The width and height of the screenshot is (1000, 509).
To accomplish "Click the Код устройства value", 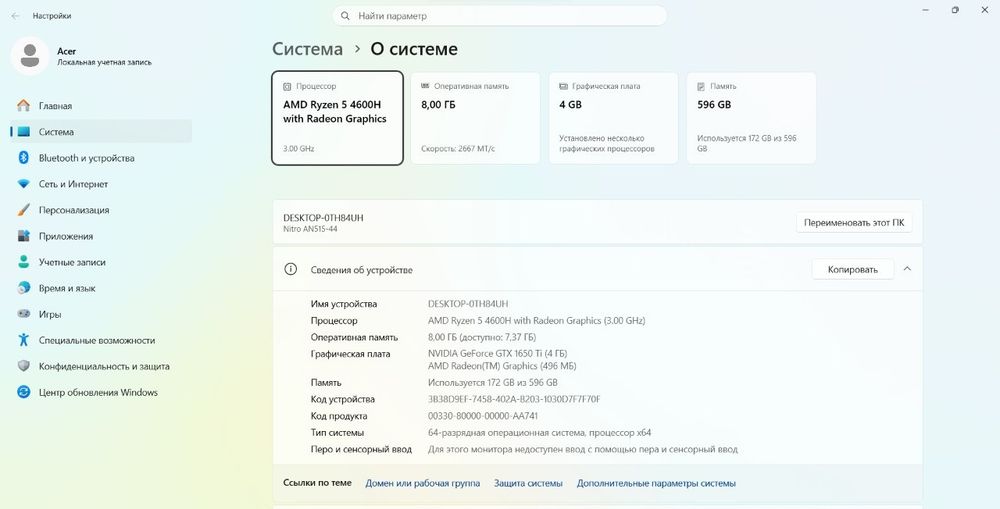I will pyautogui.click(x=514, y=399).
